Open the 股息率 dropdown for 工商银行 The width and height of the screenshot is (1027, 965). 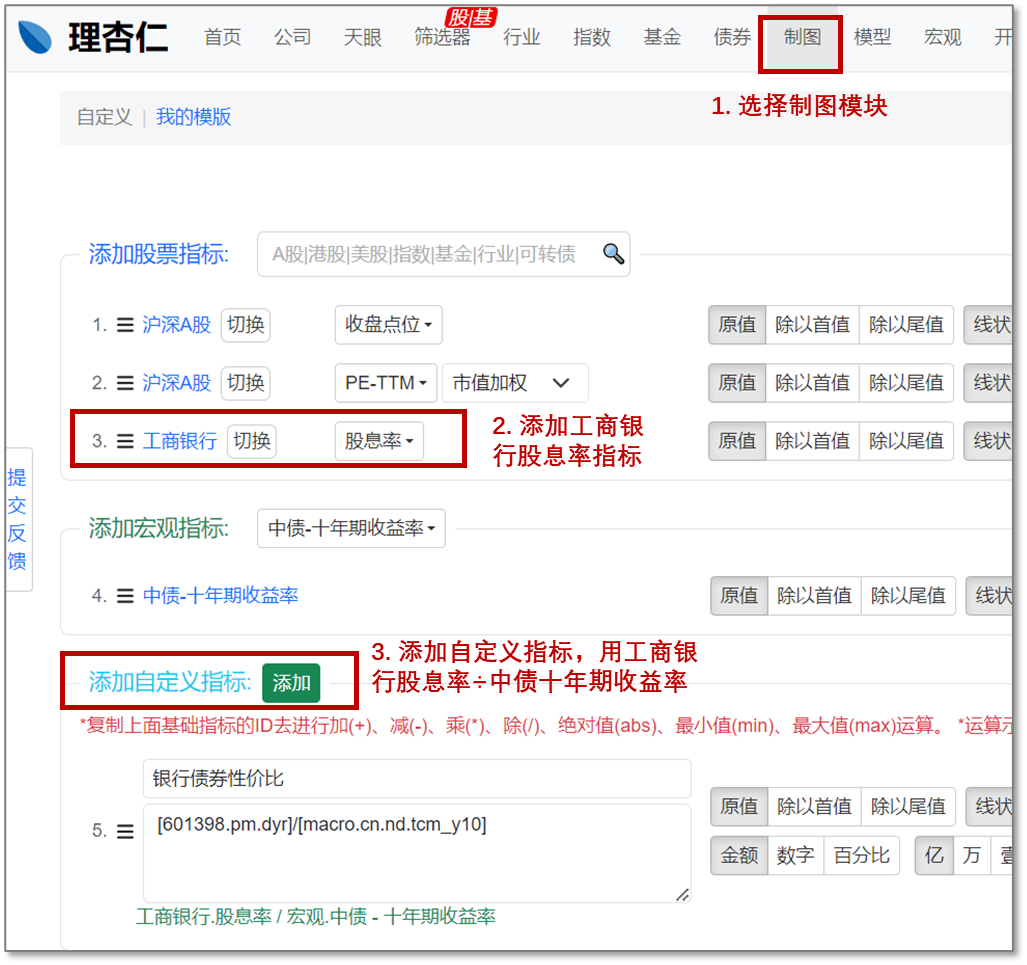(x=379, y=441)
